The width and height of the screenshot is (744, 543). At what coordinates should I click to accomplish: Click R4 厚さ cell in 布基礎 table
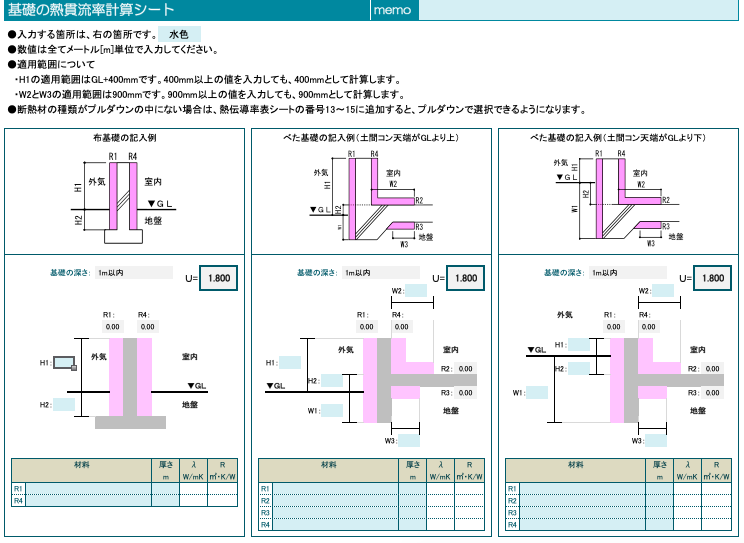[x=166, y=500]
